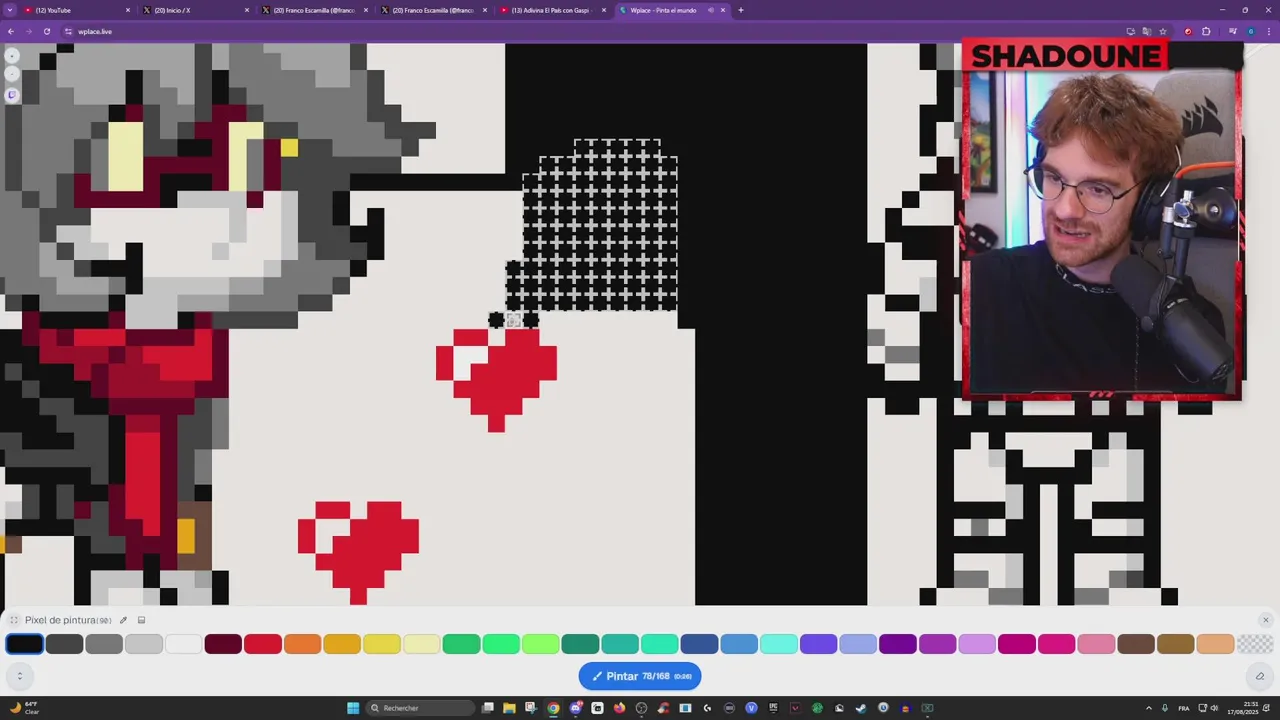This screenshot has height=720, width=1280.
Task: Click the upper red heart on the canvas
Action: point(496,380)
